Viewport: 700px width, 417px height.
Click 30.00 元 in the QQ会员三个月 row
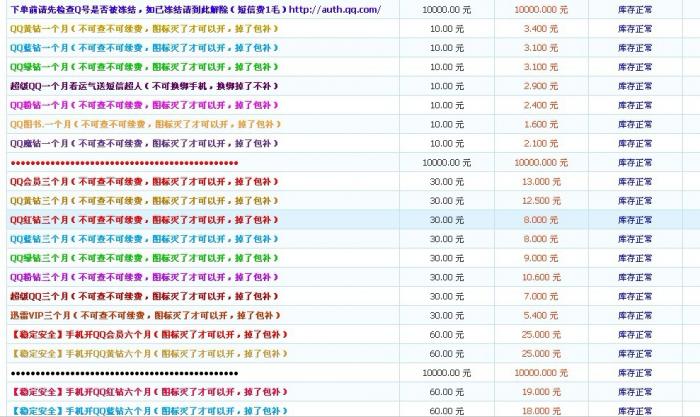click(x=447, y=182)
